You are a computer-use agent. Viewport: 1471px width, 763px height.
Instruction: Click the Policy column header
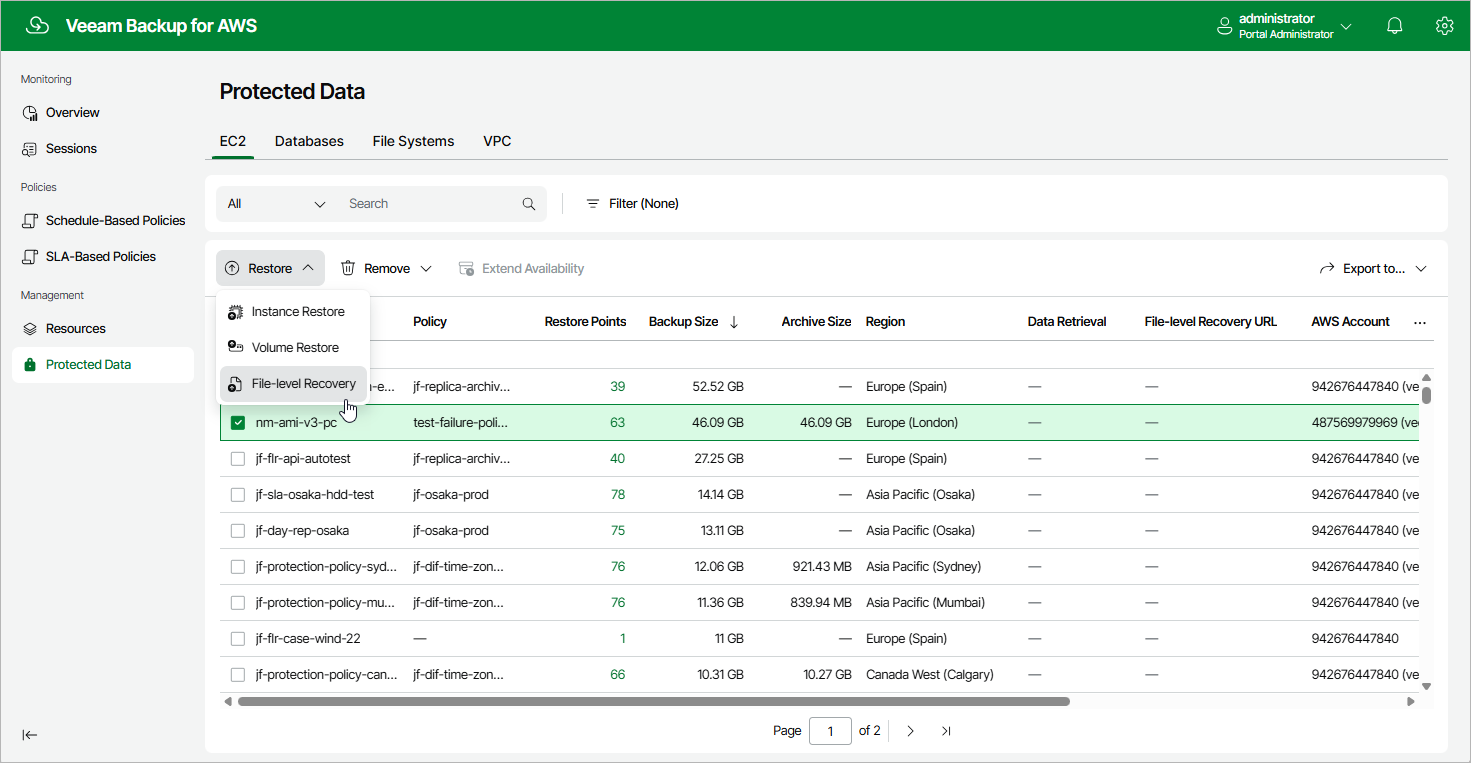click(430, 322)
